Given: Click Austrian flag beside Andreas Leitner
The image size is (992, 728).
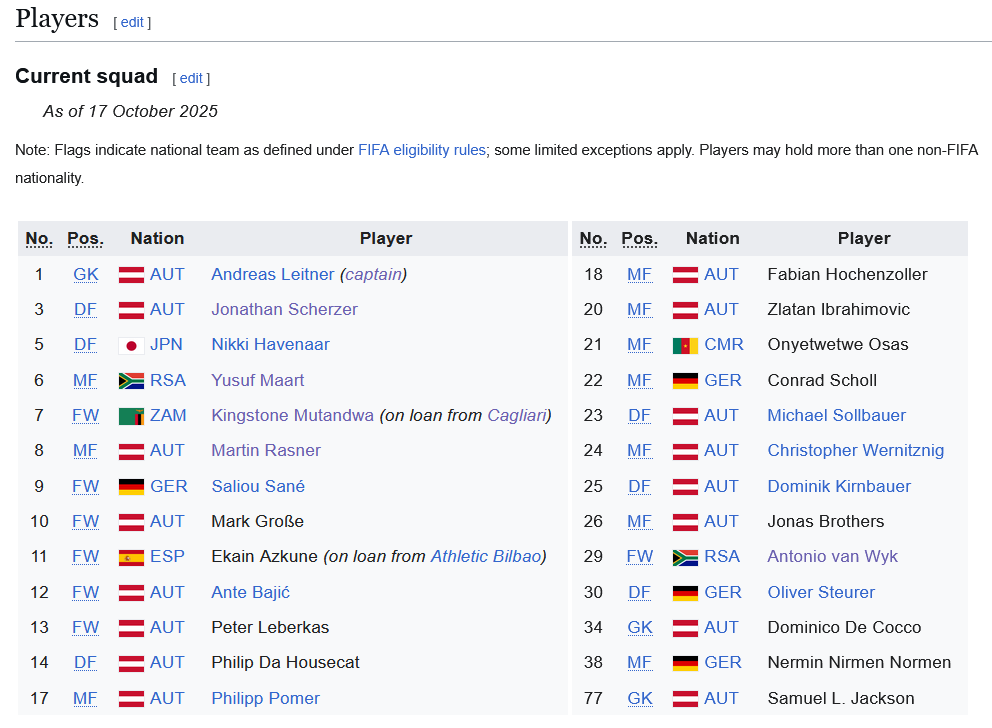Looking at the screenshot, I should [x=131, y=275].
